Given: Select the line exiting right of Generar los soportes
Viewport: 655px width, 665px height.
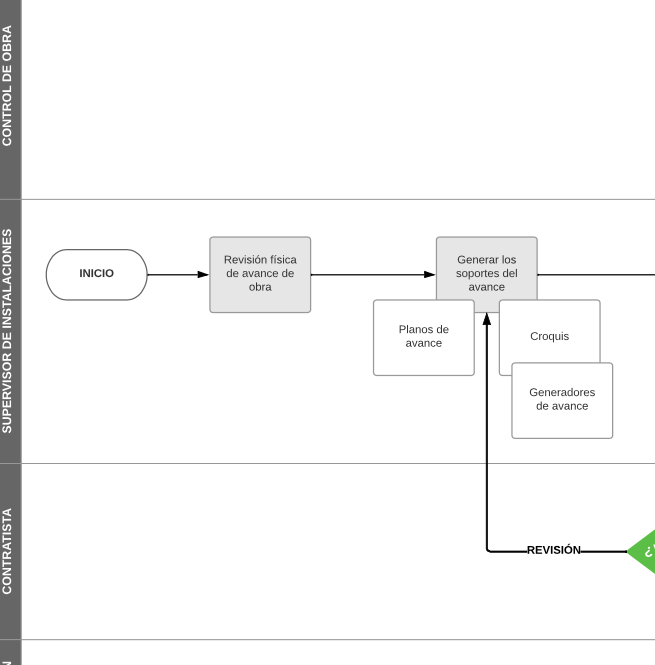Looking at the screenshot, I should [595, 274].
